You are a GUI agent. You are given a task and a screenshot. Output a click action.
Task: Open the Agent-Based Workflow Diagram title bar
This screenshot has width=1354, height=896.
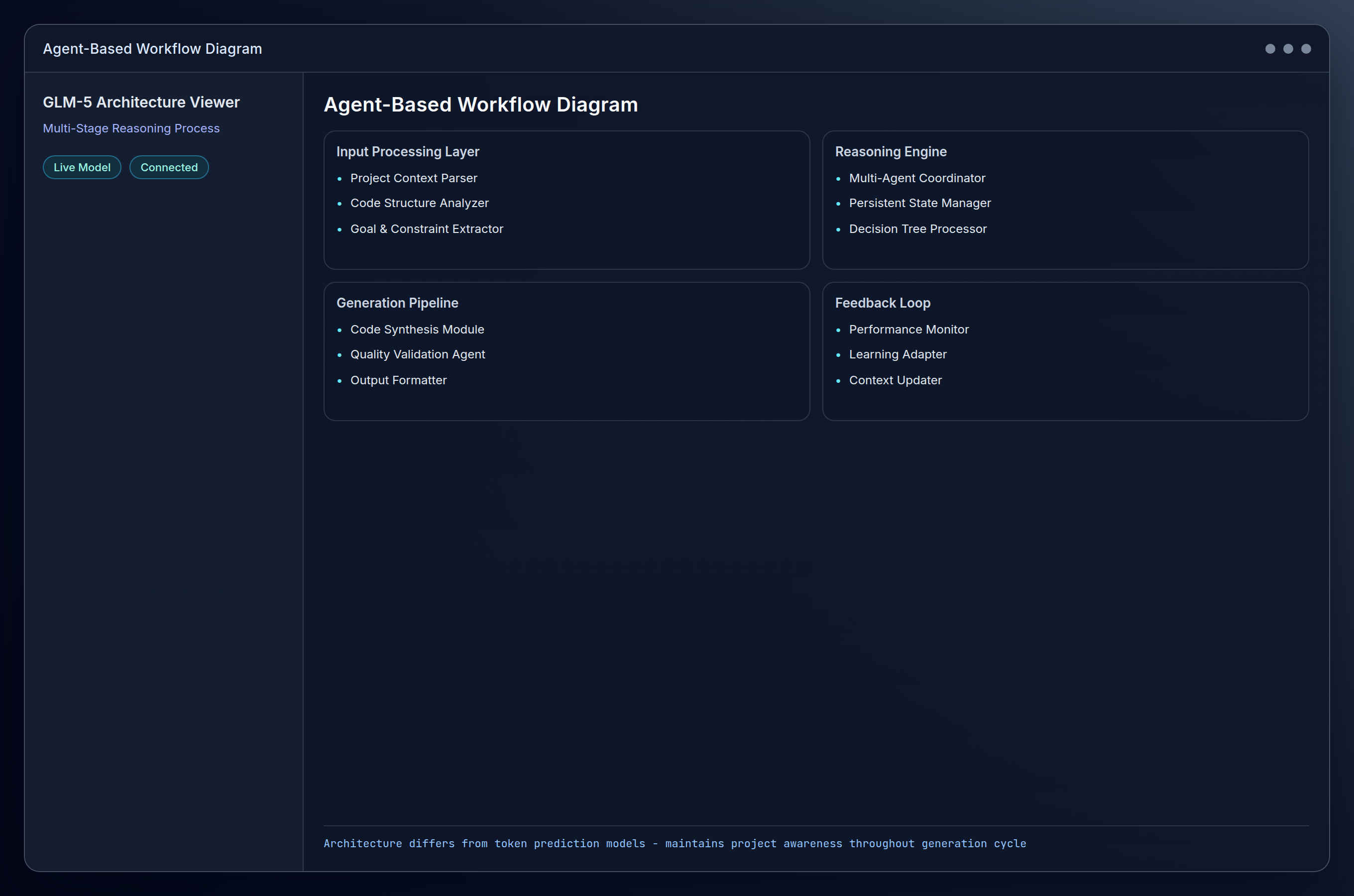pyautogui.click(x=152, y=49)
